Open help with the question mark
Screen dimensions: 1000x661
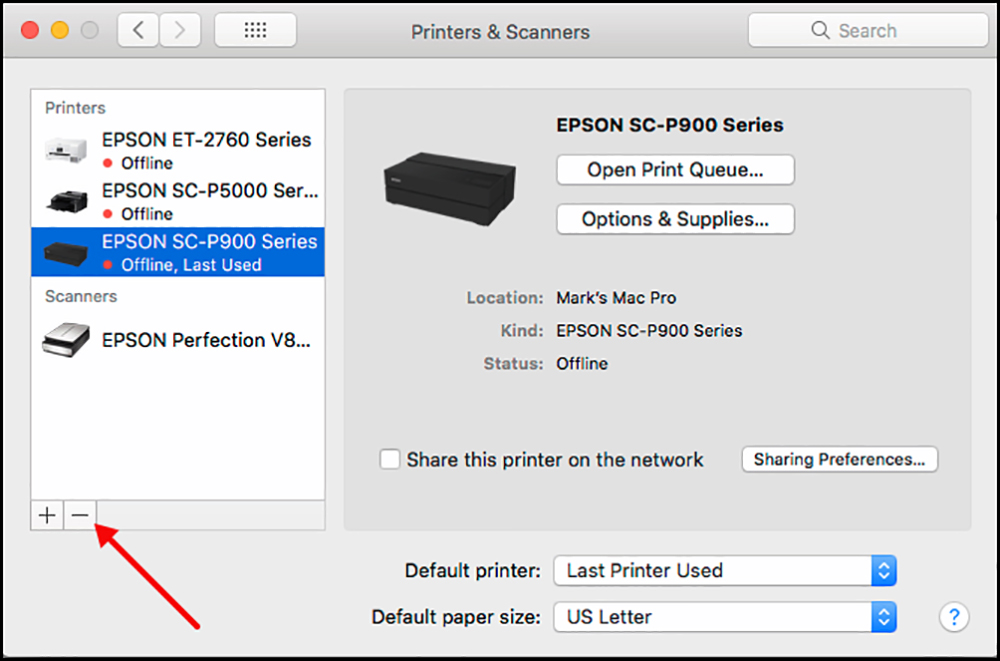click(954, 617)
